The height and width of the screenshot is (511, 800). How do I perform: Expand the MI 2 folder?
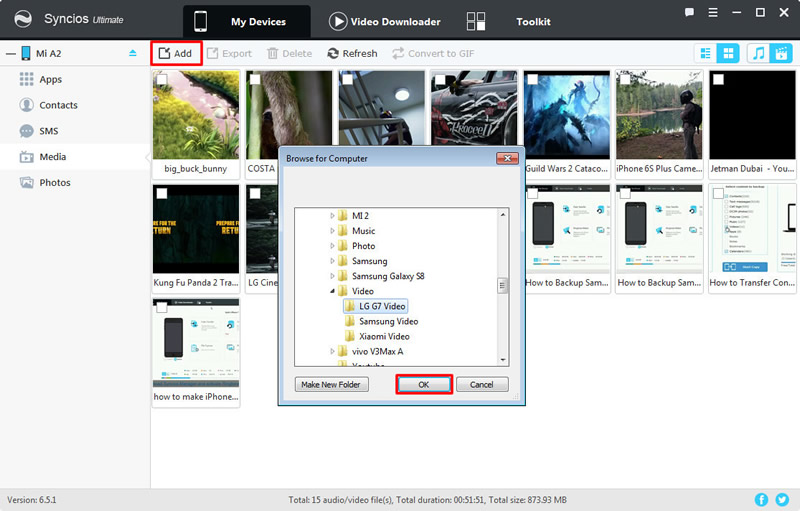click(332, 216)
